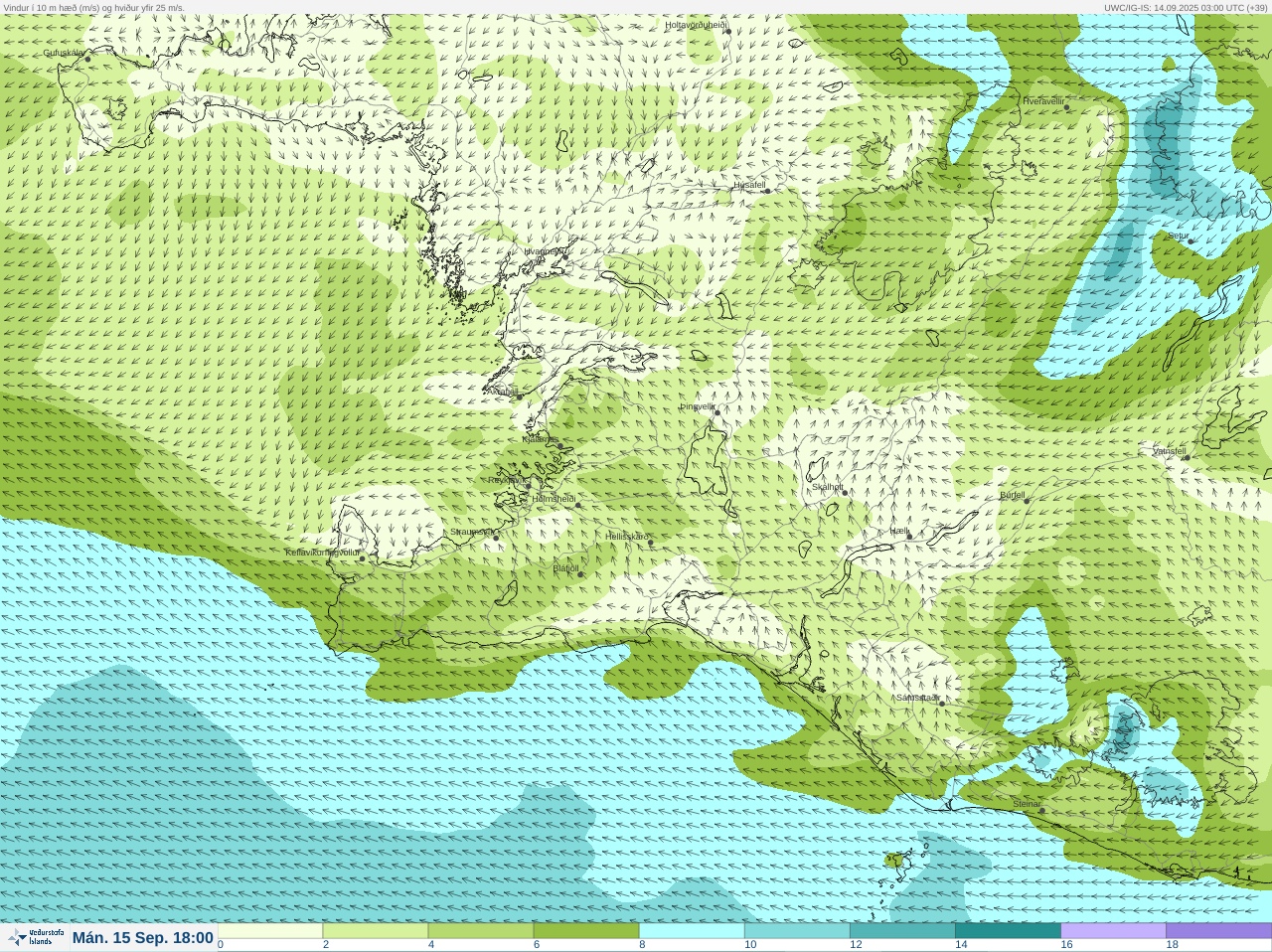Click the Hvanneyri station marker
Image resolution: width=1272 pixels, height=952 pixels.
coord(567,256)
